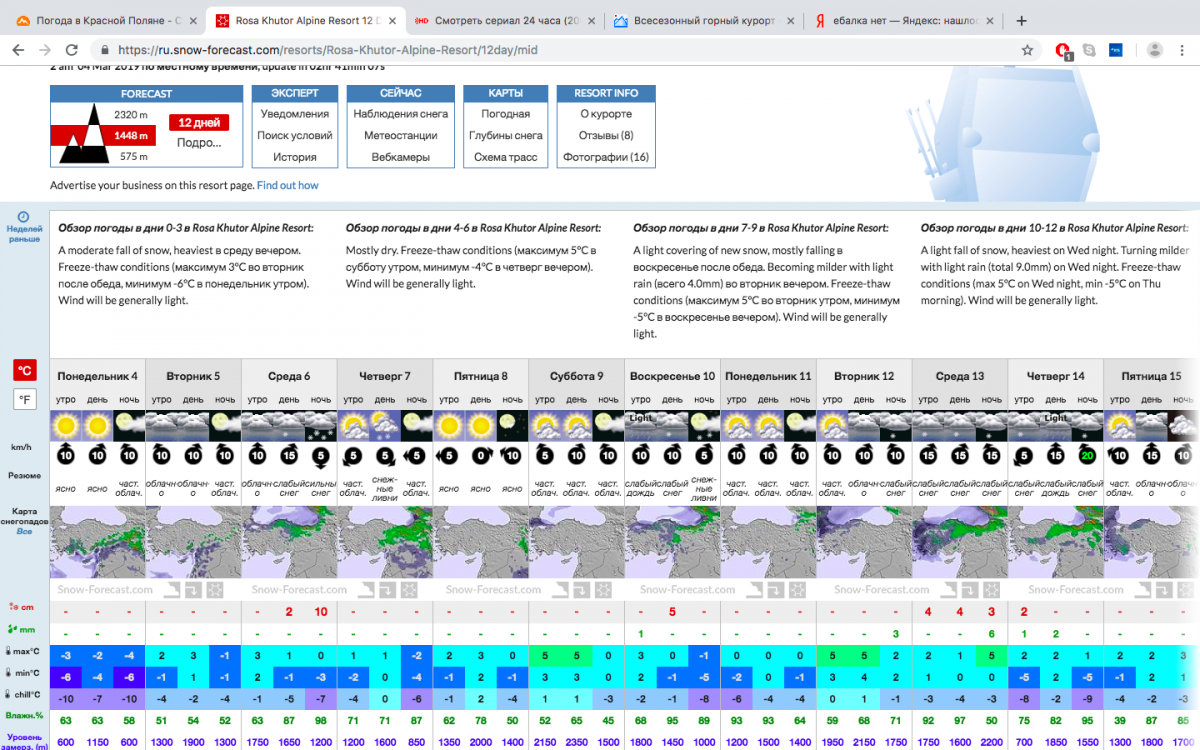This screenshot has height=750, width=1200.
Task: Switch temperature units to °C
Action: click(x=24, y=370)
